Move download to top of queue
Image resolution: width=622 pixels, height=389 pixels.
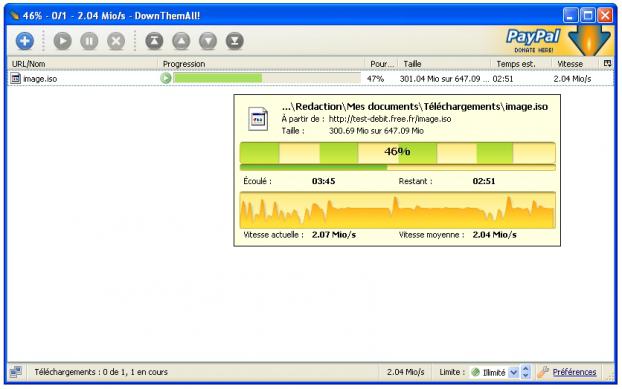click(x=154, y=41)
